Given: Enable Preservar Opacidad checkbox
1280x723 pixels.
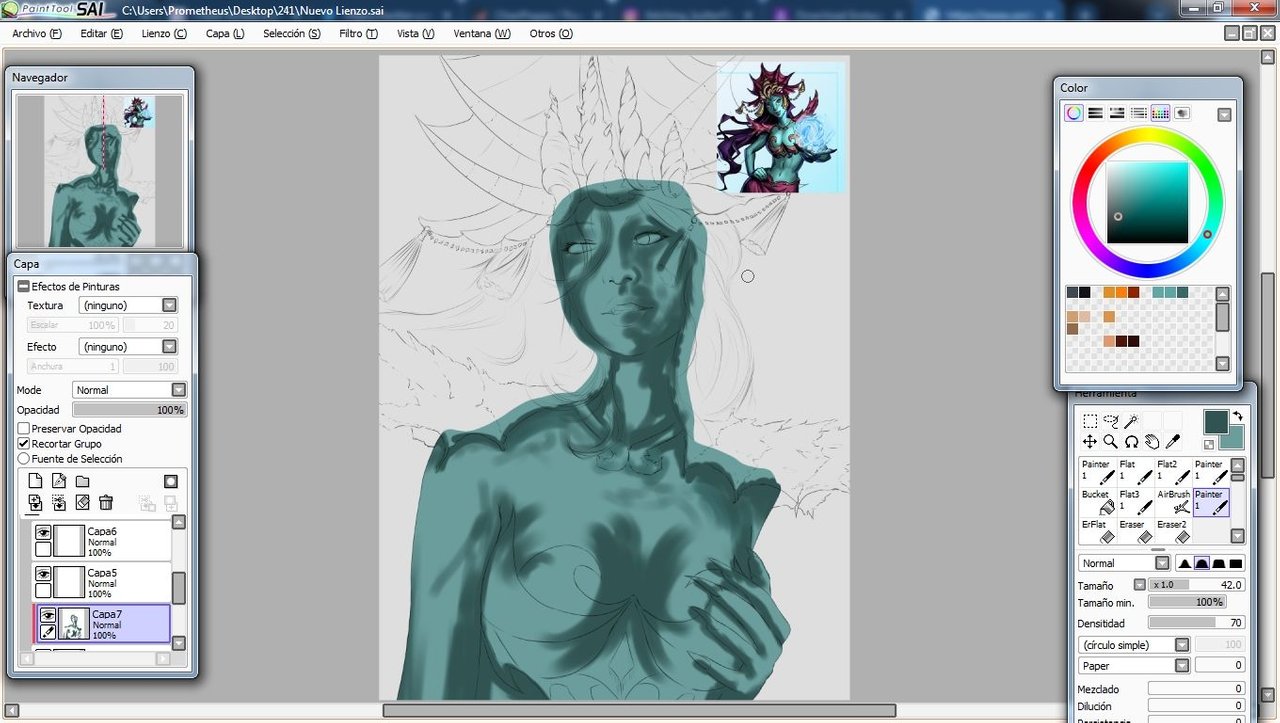Looking at the screenshot, I should [x=24, y=429].
